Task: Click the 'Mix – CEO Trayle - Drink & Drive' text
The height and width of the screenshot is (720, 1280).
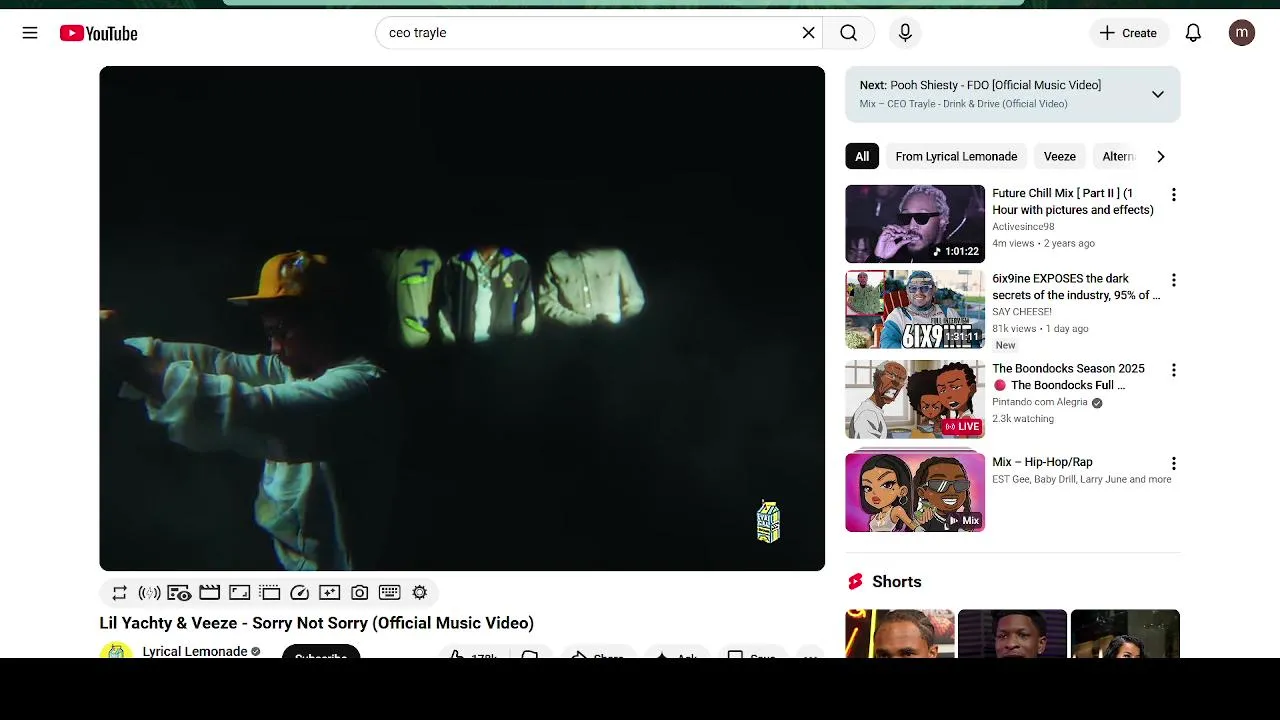Action: click(x=963, y=104)
